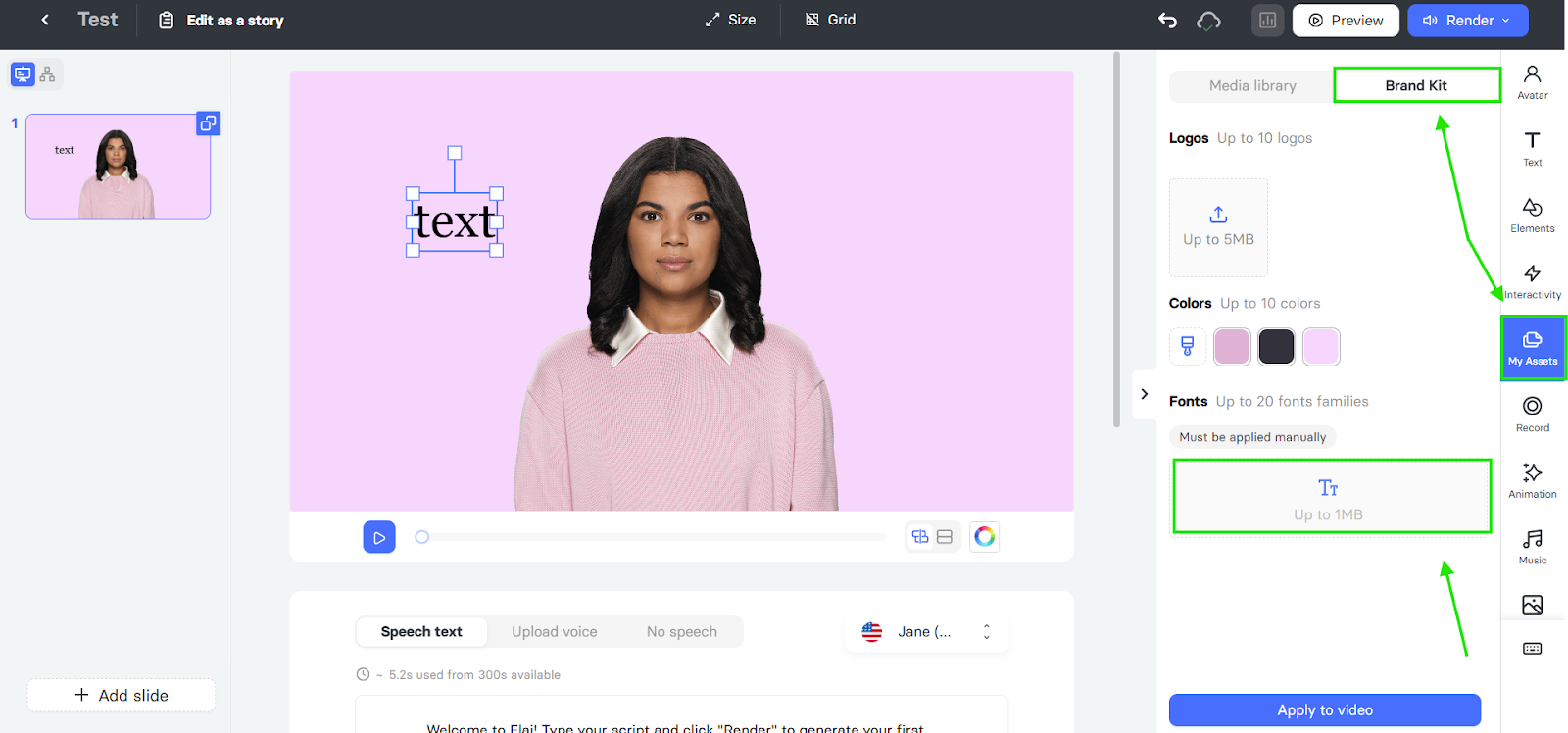Screen dimensions: 1568x733
Task: Open the Interactivity panel
Action: 1533,281
